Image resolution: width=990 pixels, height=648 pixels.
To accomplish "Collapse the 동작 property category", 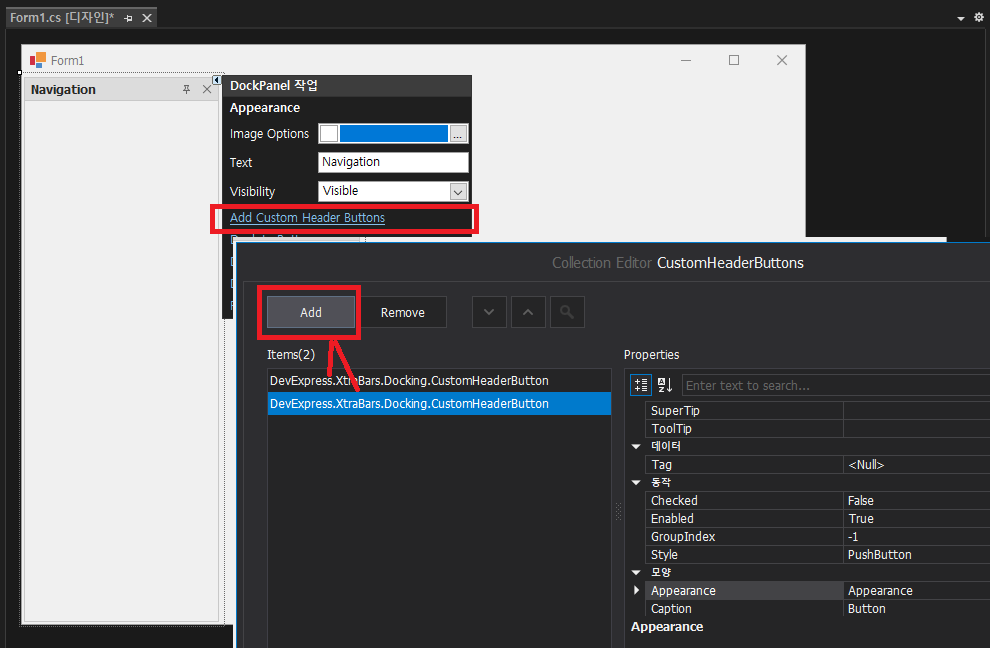I will [636, 483].
